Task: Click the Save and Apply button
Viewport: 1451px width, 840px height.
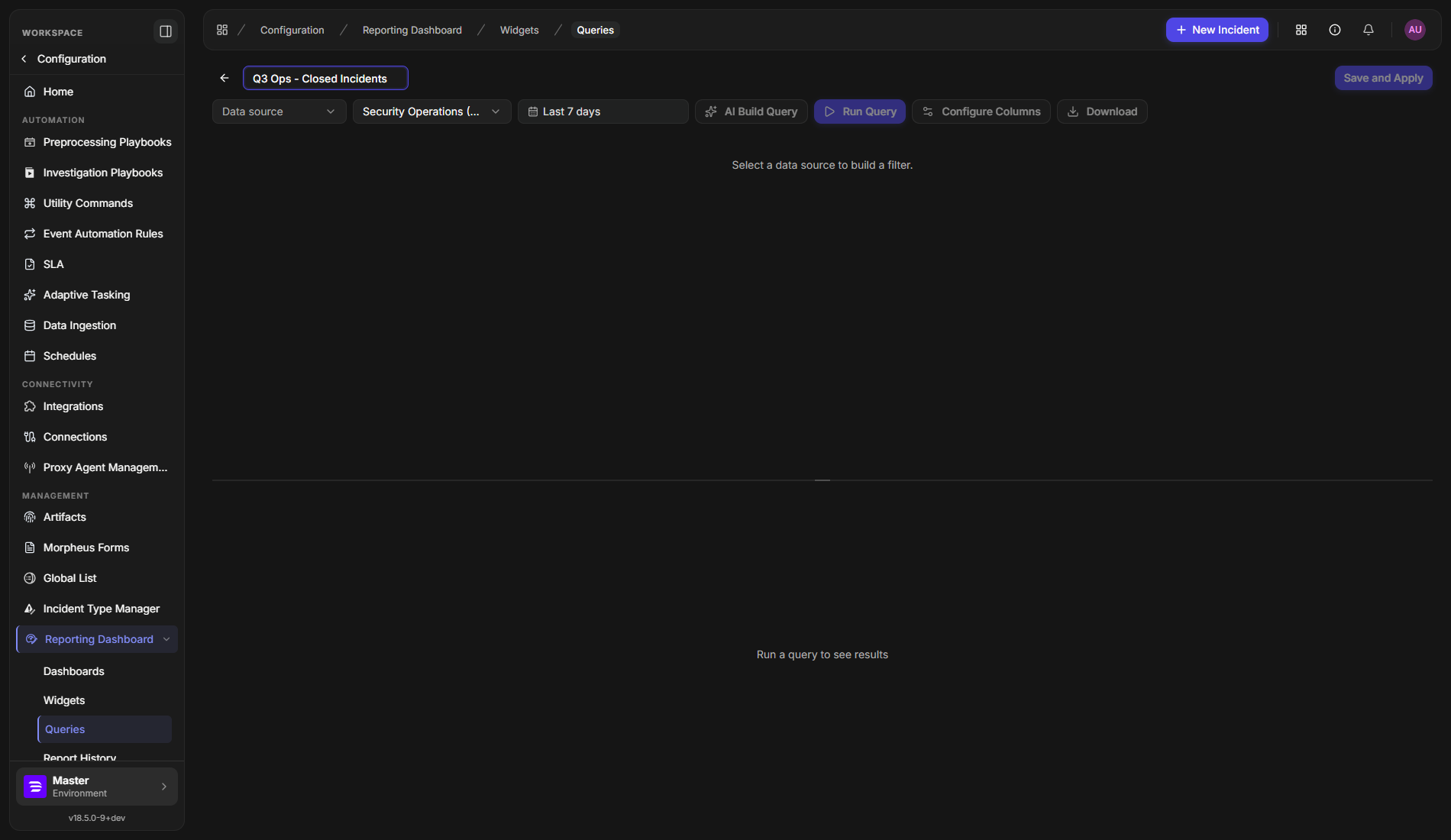Action: (1384, 78)
